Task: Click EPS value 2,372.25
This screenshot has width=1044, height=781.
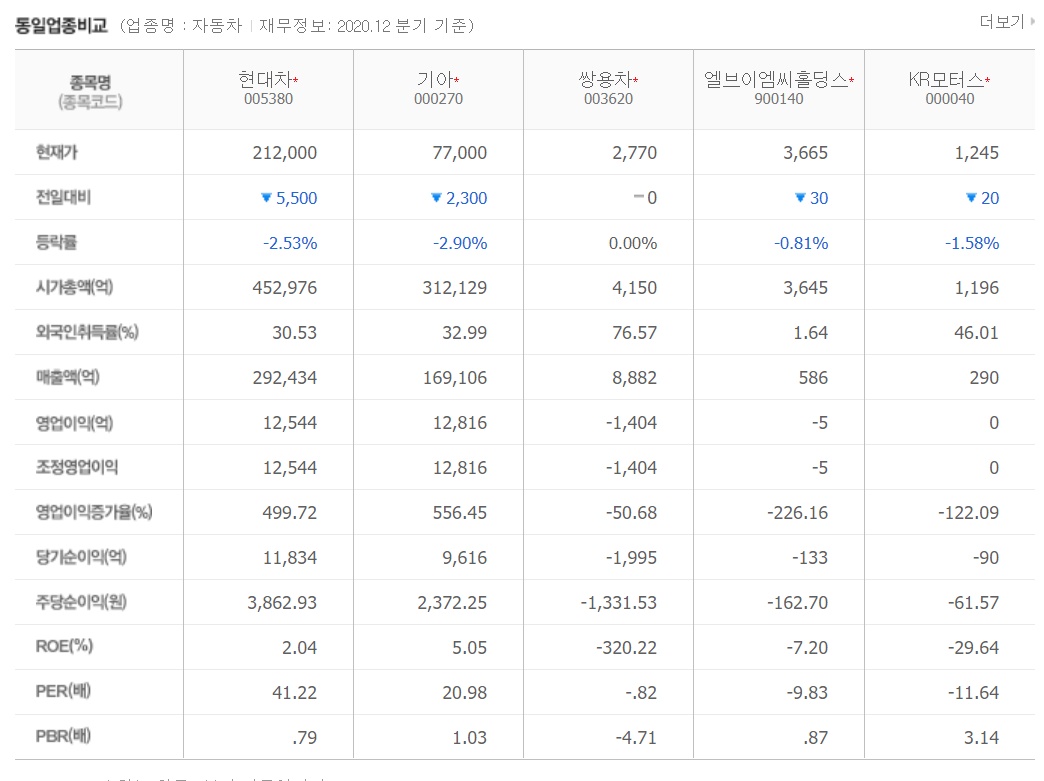Action: pyautogui.click(x=452, y=603)
